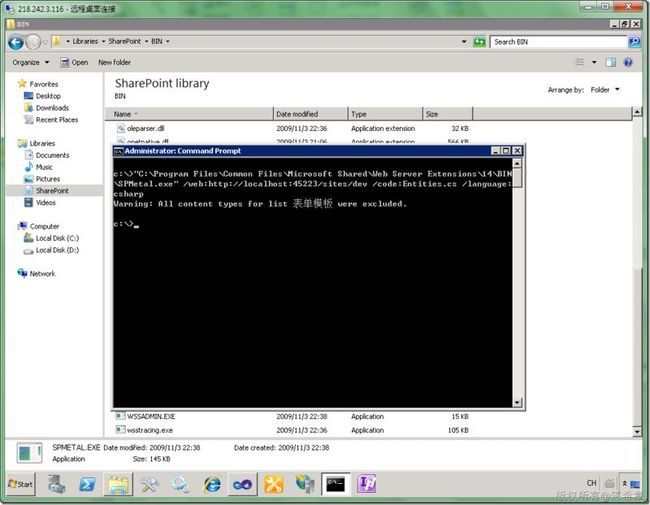
Task: Toggle the preview pane icon
Action: tap(610, 62)
